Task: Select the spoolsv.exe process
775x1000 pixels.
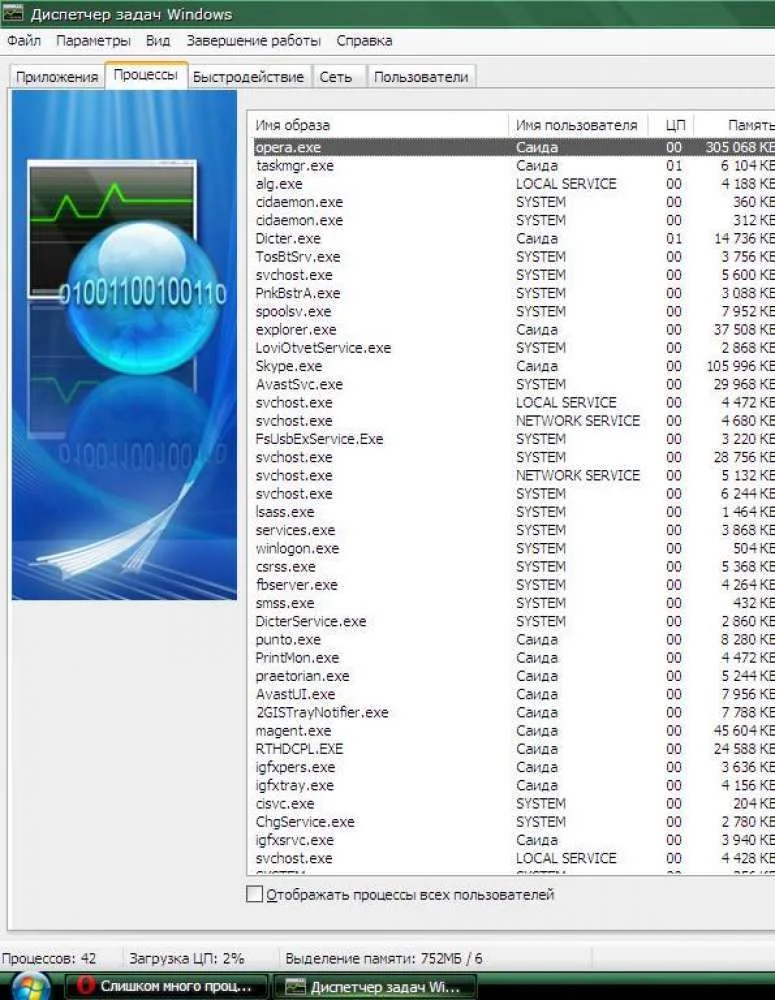Action: click(x=514, y=311)
